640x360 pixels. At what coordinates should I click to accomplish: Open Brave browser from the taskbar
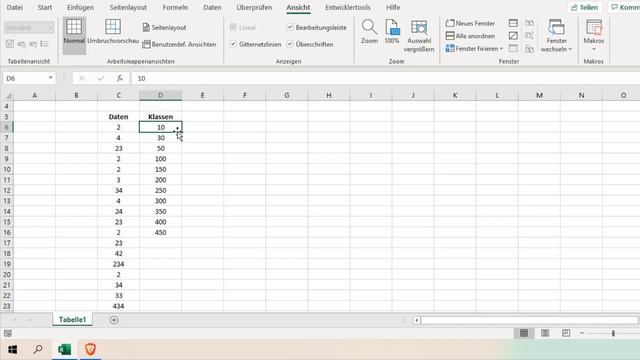(90, 350)
